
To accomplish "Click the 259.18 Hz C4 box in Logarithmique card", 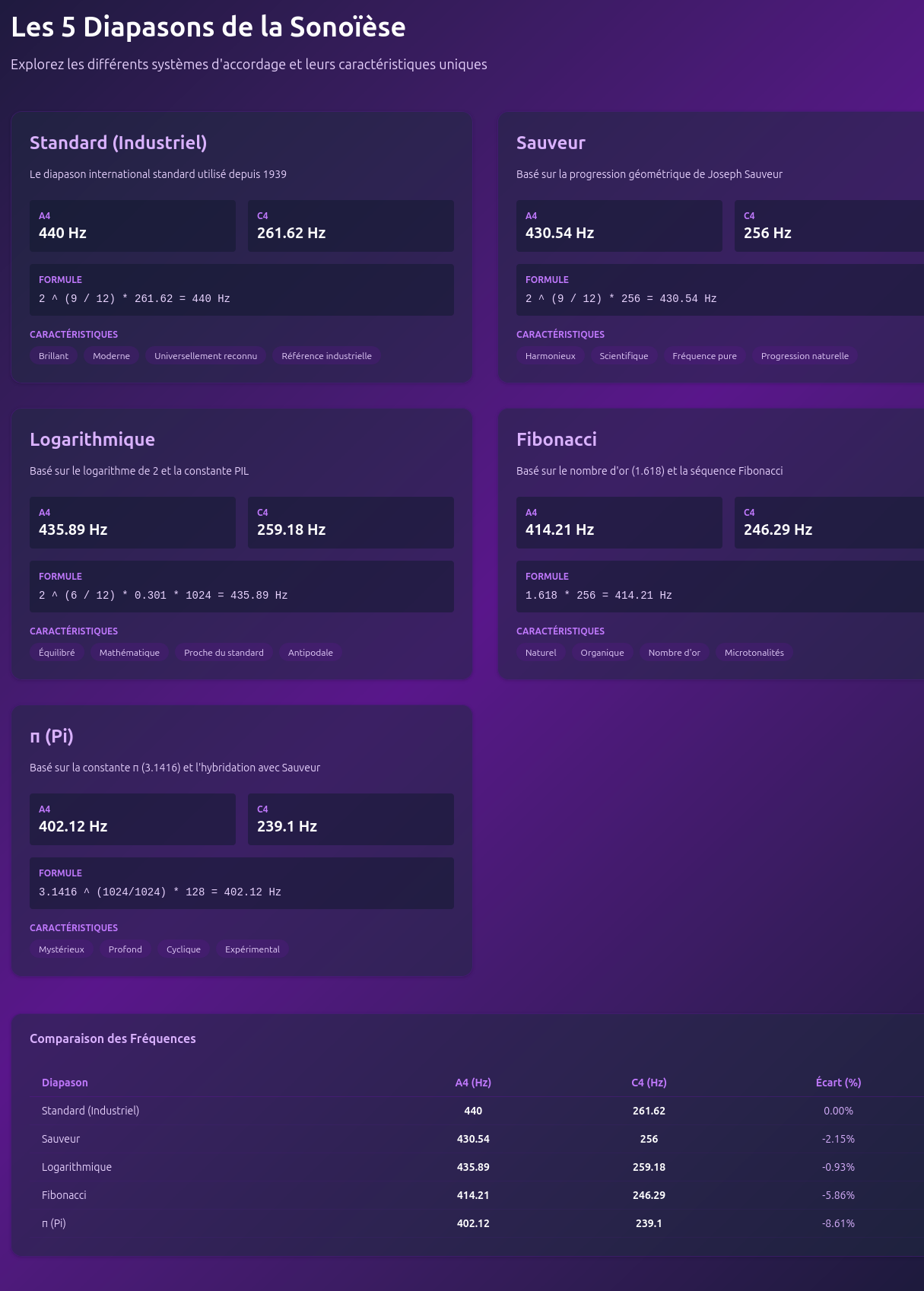I will click(351, 523).
